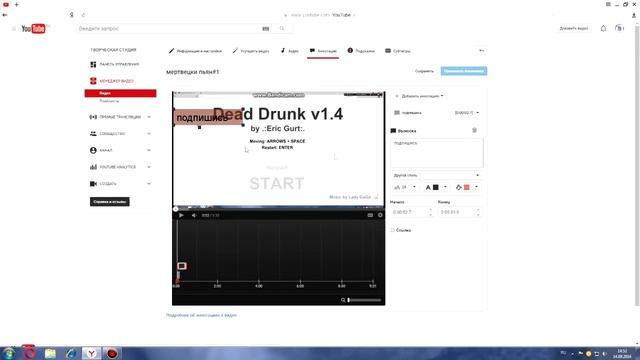Click the timeline zoom magnifier icon
The image size is (640, 360).
pos(343,300)
